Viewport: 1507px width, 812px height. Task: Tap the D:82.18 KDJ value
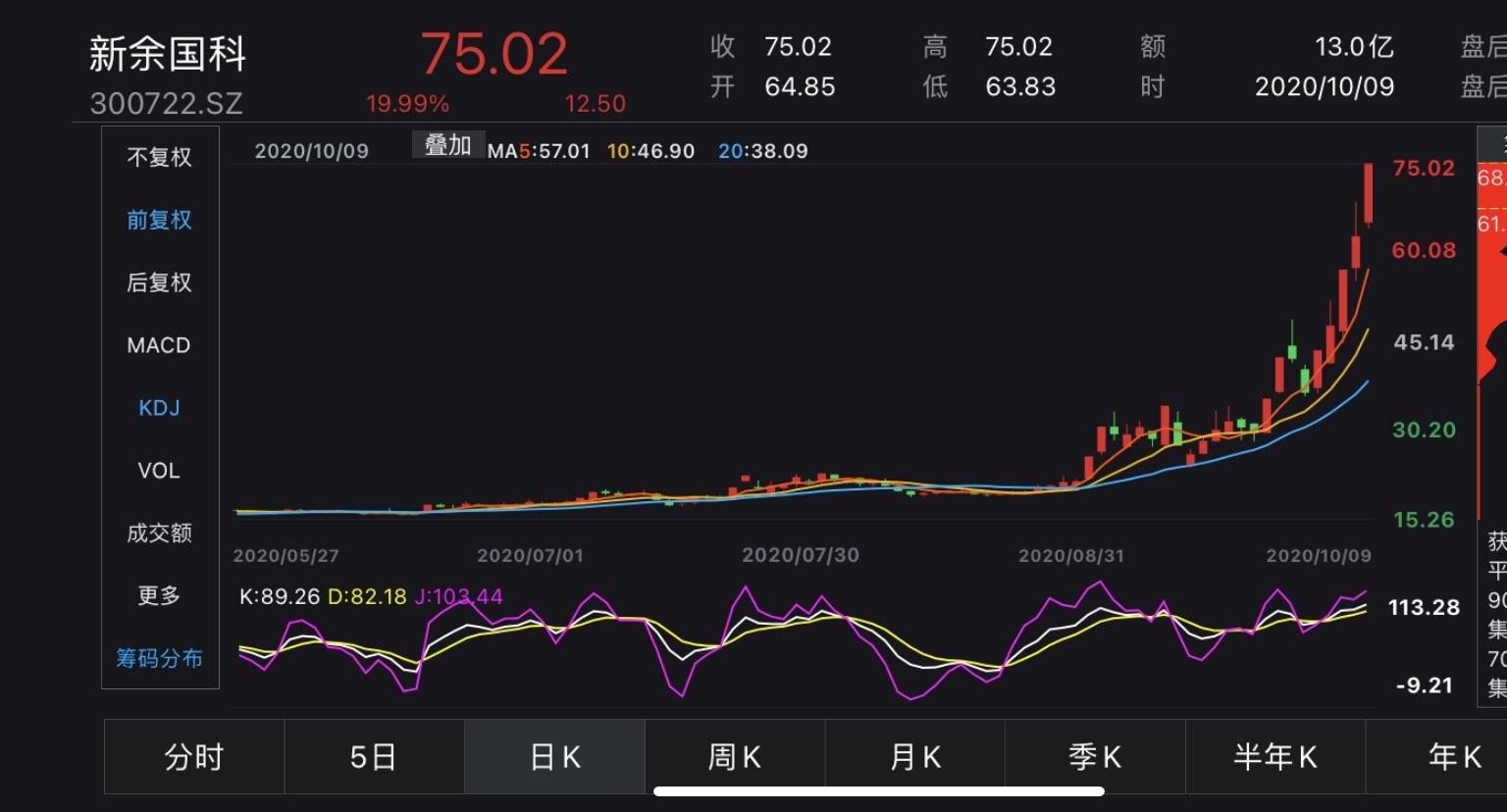[x=367, y=596]
